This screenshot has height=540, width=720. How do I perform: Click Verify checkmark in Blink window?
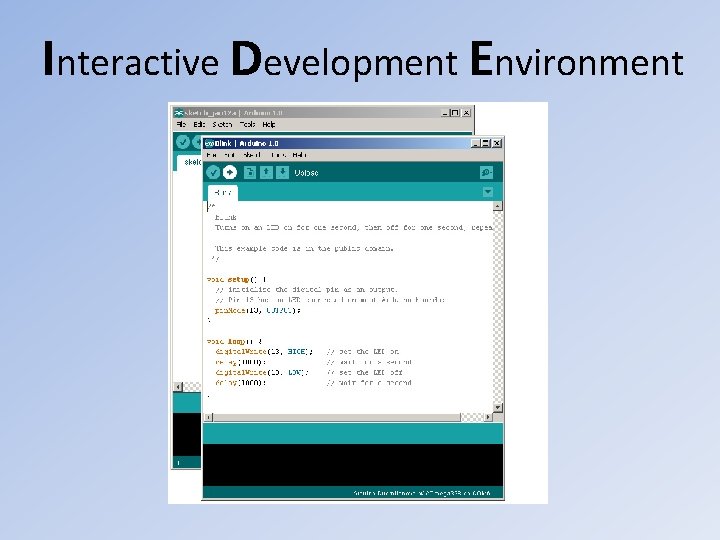click(x=213, y=172)
